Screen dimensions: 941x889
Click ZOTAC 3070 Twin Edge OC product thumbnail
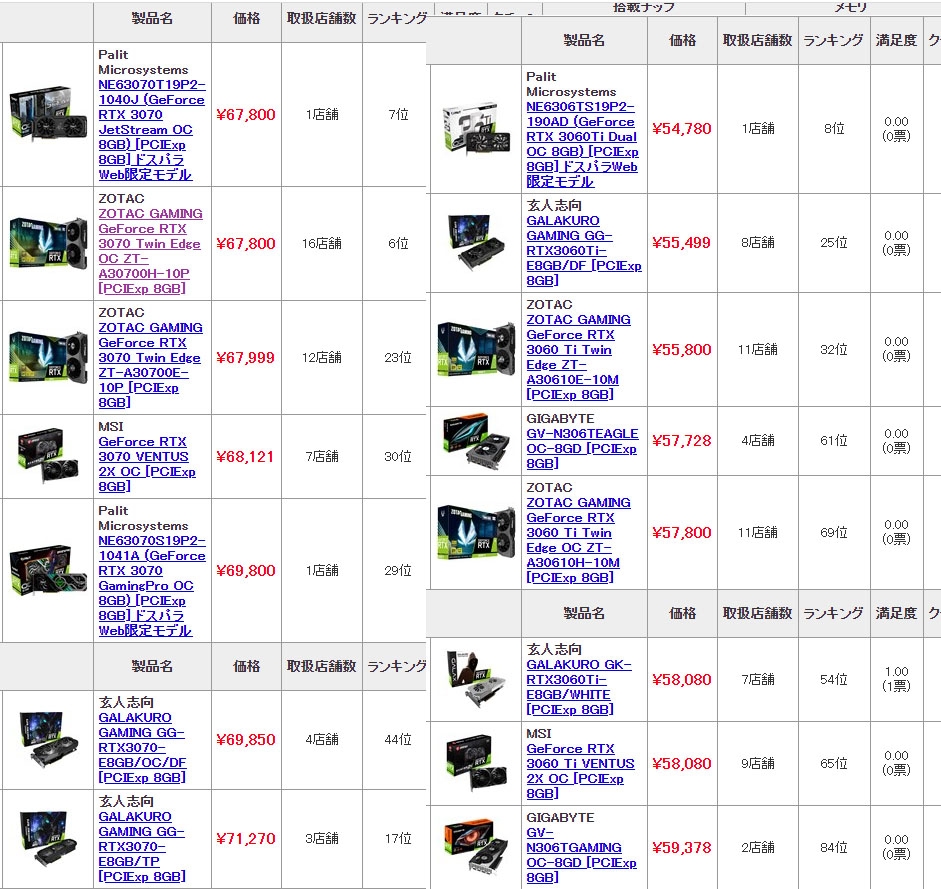[x=48, y=243]
